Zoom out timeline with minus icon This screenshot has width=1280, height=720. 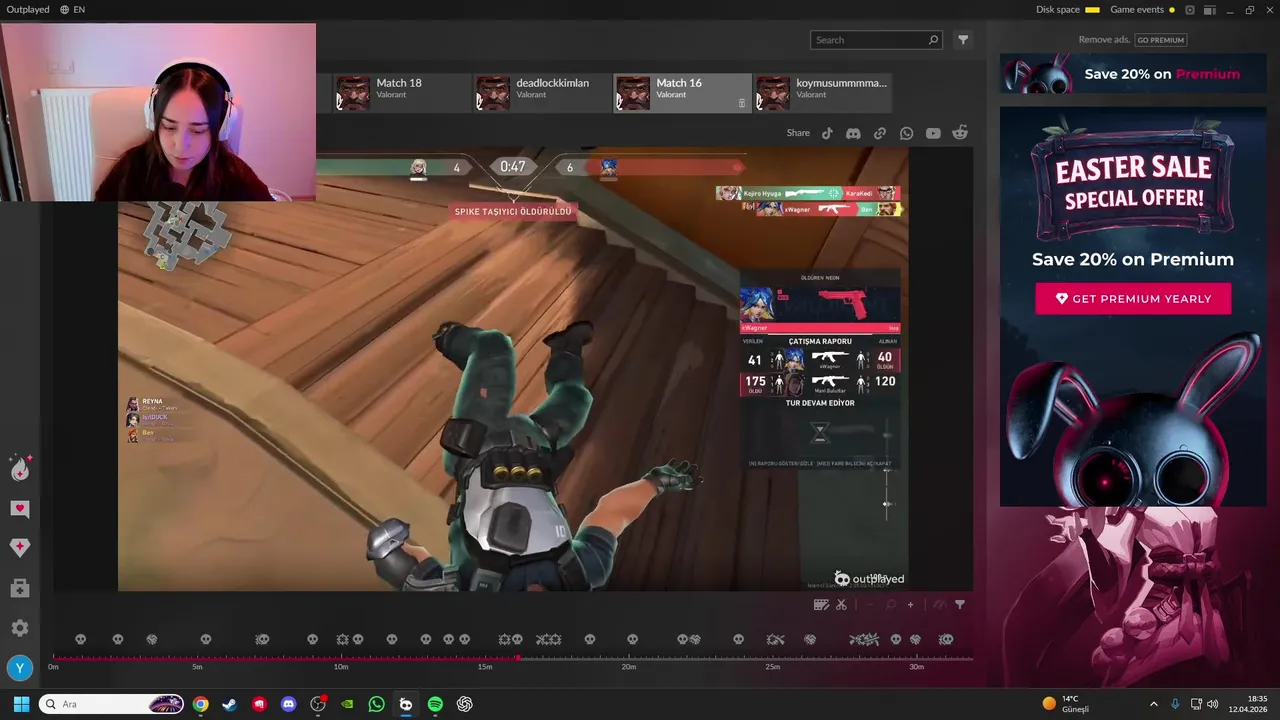[870, 604]
